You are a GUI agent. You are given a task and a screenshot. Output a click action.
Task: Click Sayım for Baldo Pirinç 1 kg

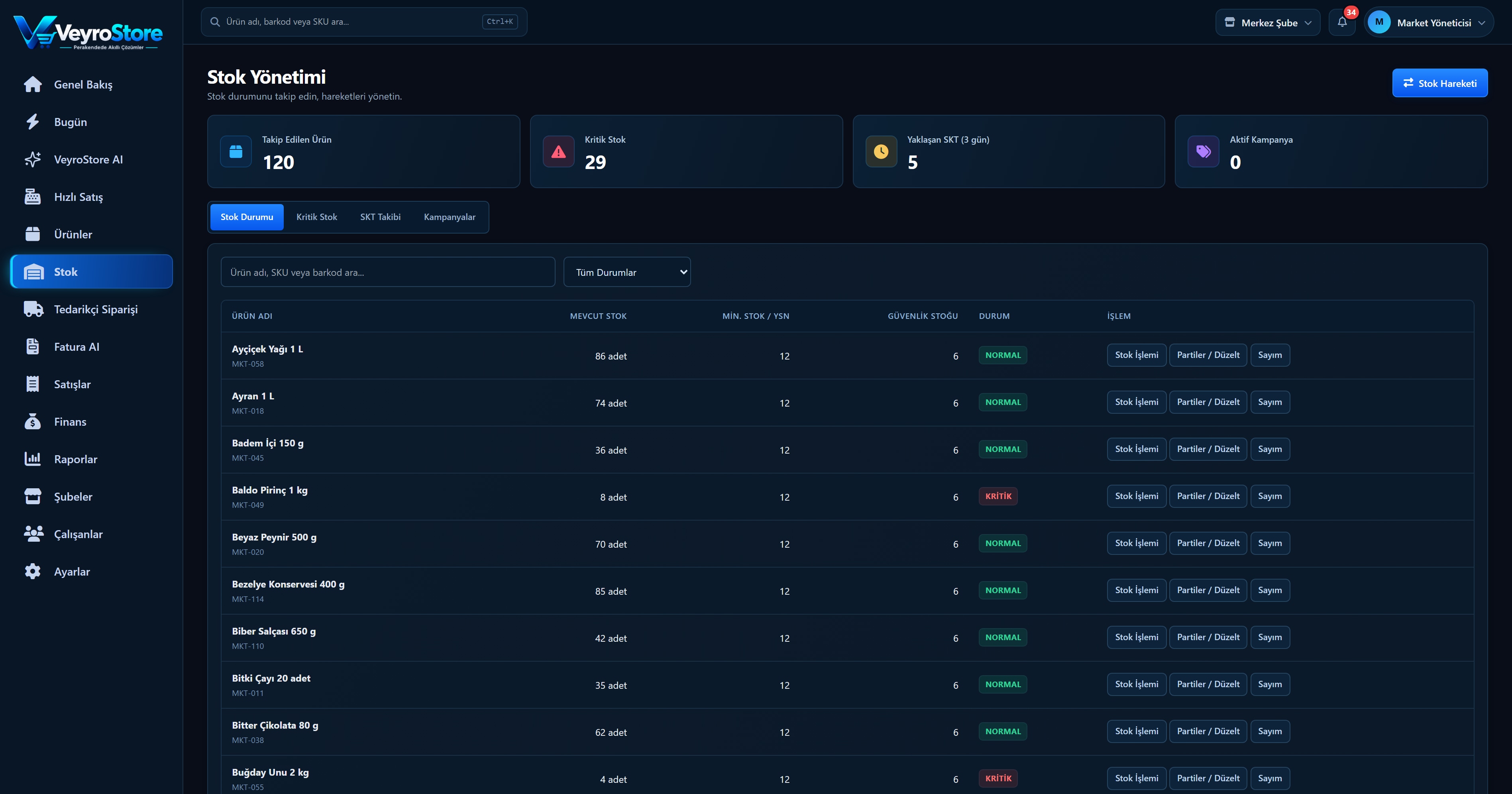pos(1270,497)
